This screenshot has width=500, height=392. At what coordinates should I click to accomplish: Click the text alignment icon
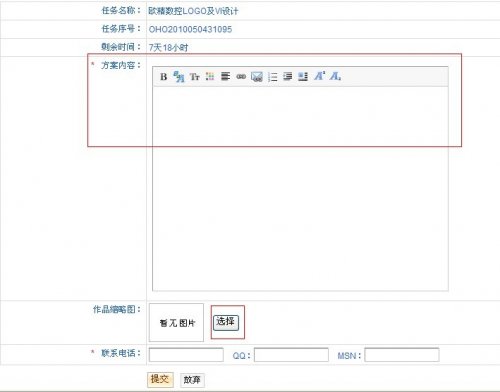(225, 77)
